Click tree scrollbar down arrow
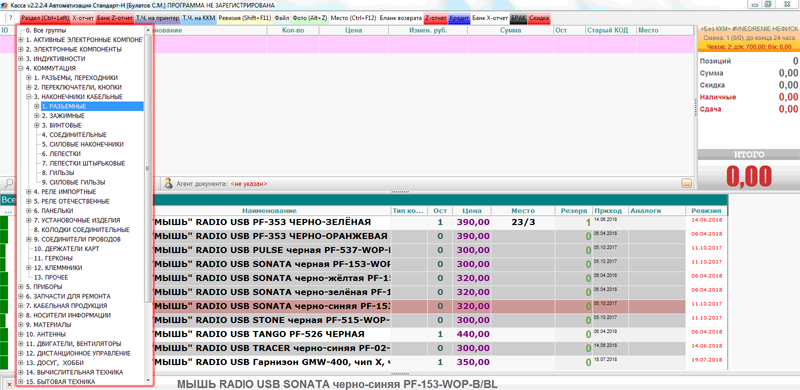 click(148, 381)
